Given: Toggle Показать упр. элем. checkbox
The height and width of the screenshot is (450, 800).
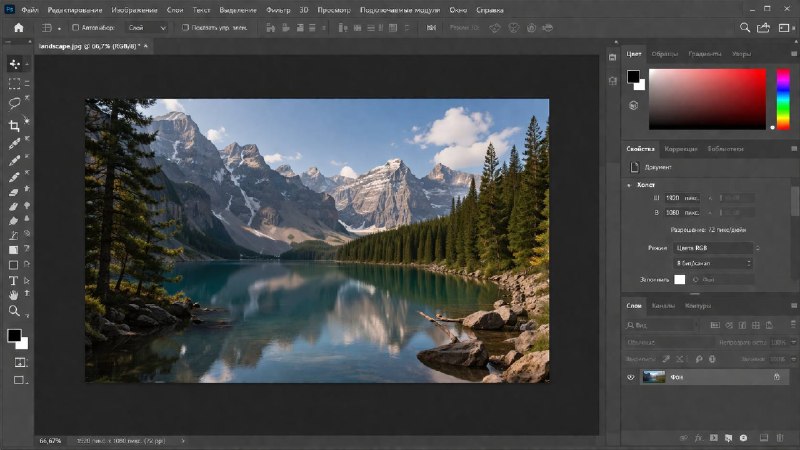Looking at the screenshot, I should coord(185,28).
